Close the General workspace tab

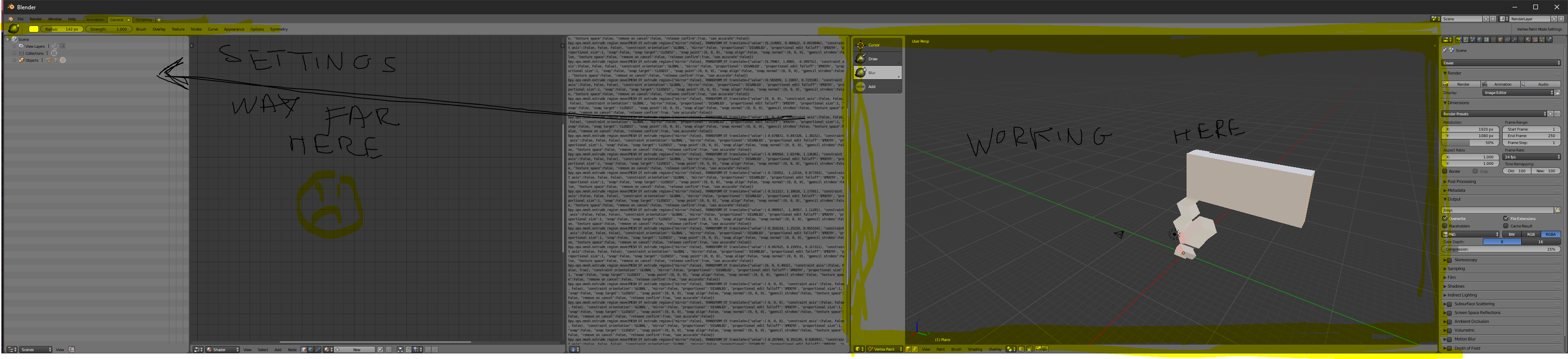pos(128,19)
